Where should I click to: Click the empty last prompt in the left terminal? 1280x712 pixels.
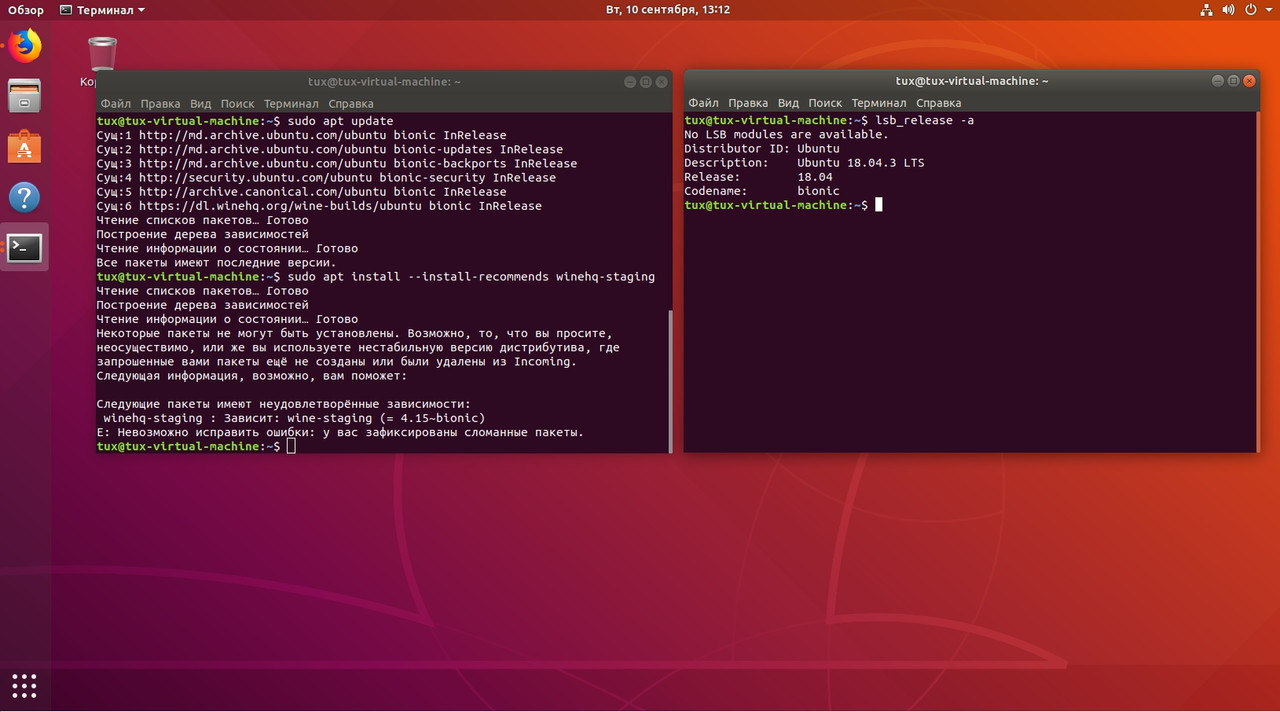coord(196,446)
